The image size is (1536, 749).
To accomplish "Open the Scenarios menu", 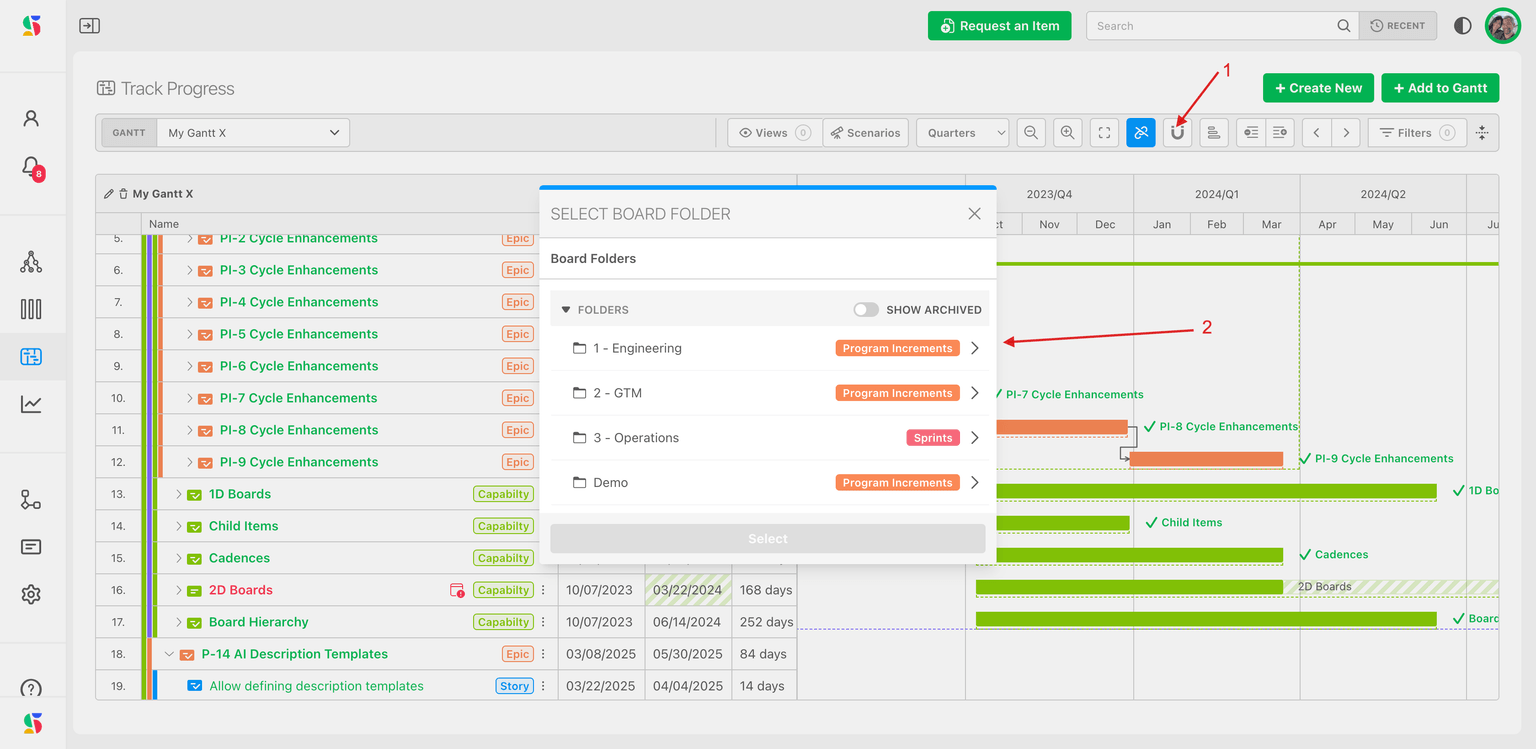I will tap(865, 132).
